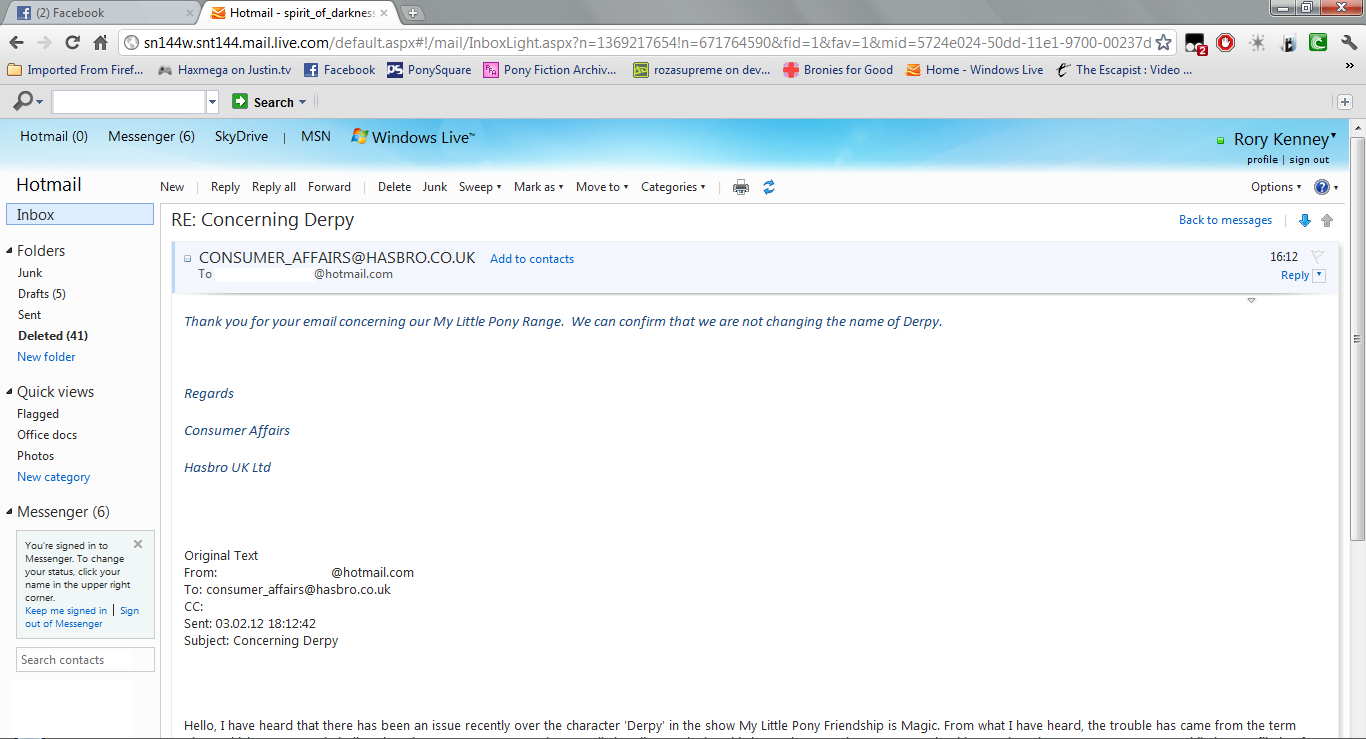Open a new browser tab
Screen dimensions: 1366x739
(x=413, y=13)
